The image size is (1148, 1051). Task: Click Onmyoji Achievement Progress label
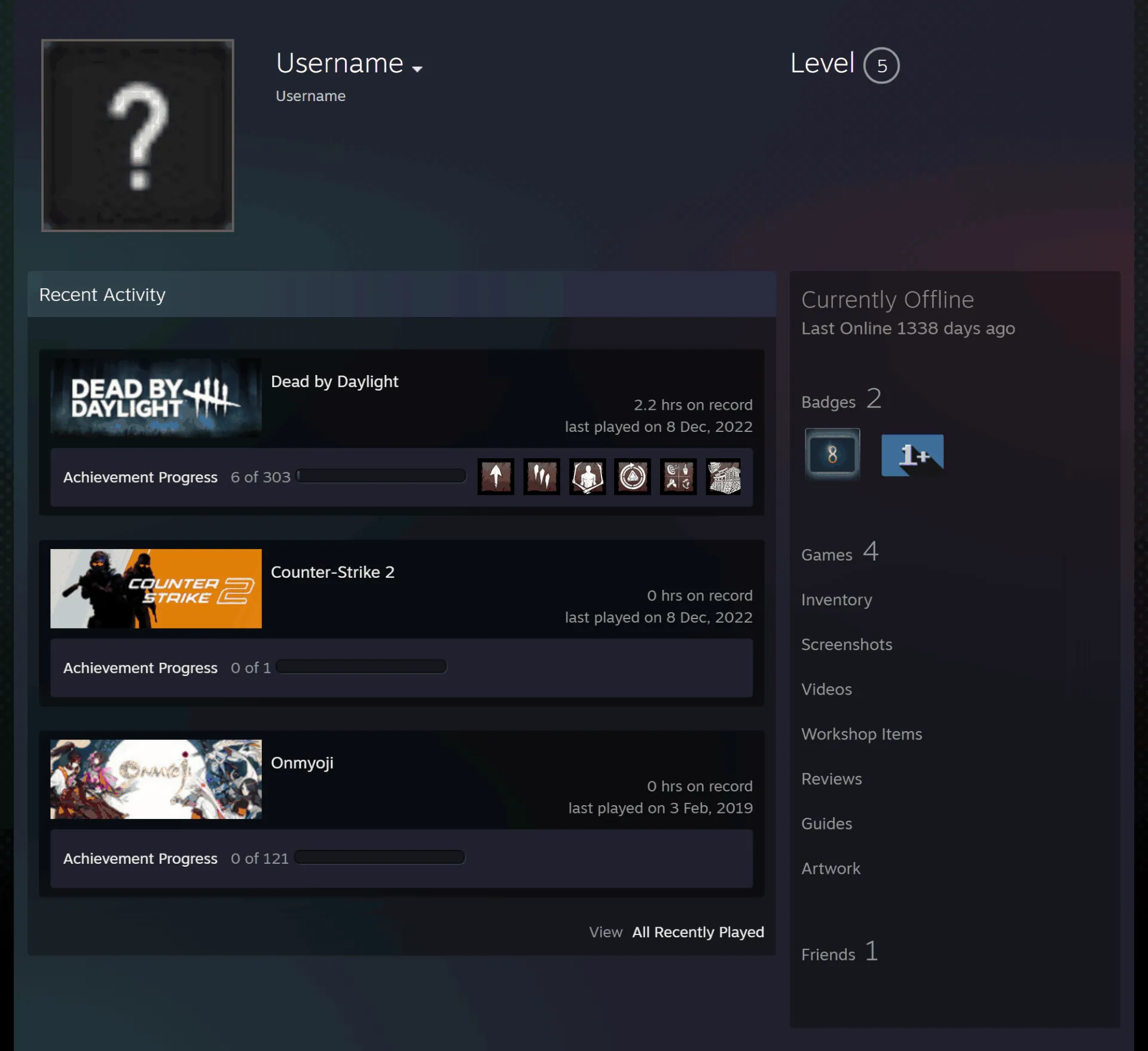141,859
